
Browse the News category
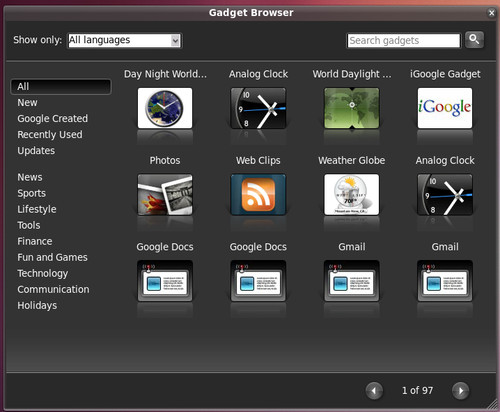[x=30, y=177]
